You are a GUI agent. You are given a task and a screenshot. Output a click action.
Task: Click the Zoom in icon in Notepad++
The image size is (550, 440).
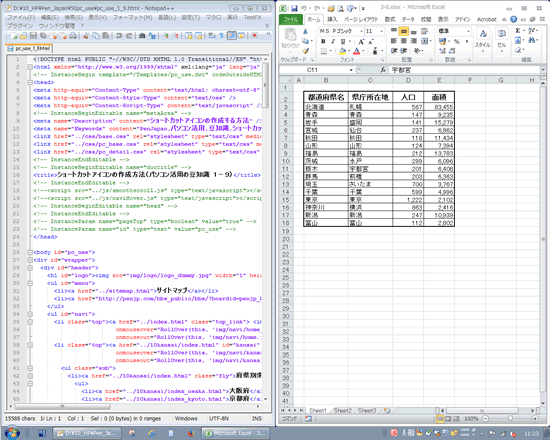click(166, 35)
